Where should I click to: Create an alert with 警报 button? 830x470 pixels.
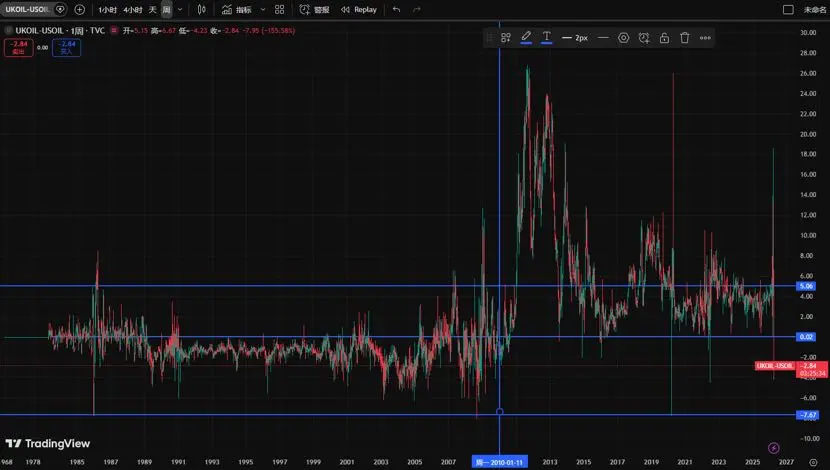click(x=314, y=10)
